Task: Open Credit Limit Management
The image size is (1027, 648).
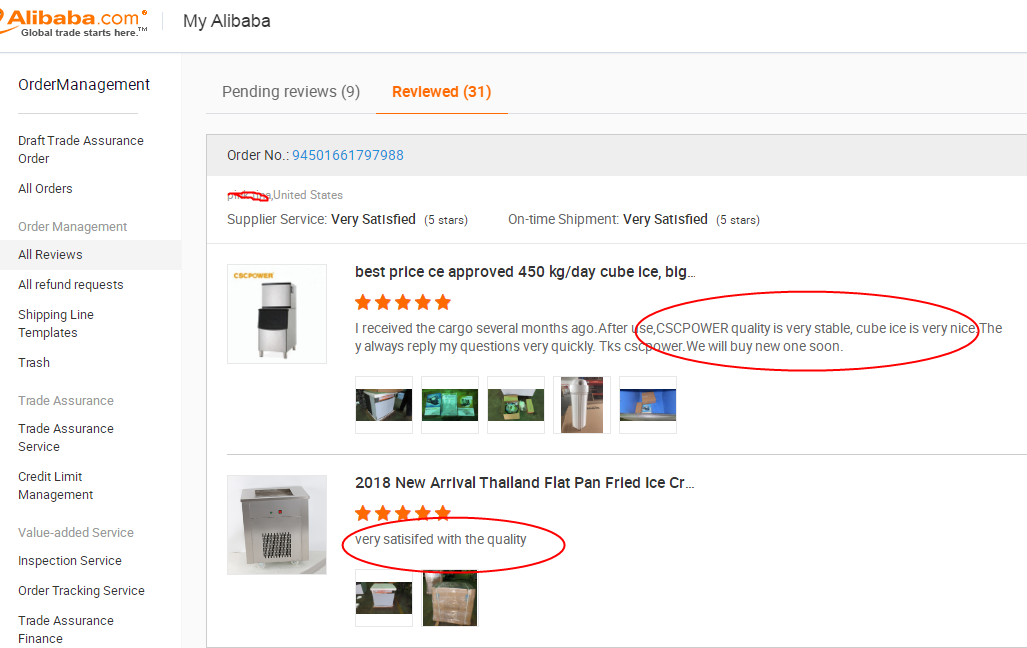Action: (x=56, y=486)
